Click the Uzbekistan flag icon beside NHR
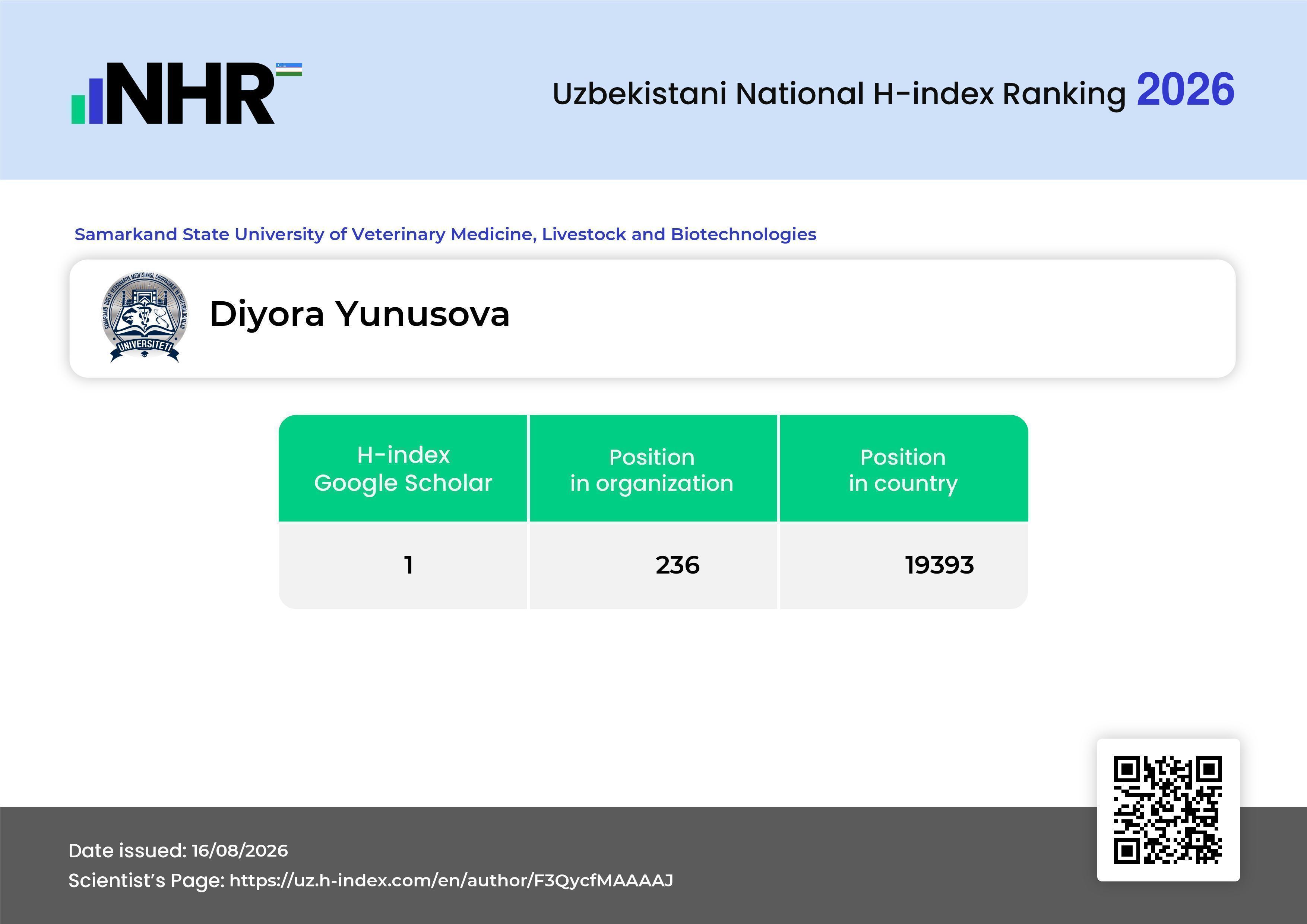Image resolution: width=1307 pixels, height=924 pixels. click(289, 69)
